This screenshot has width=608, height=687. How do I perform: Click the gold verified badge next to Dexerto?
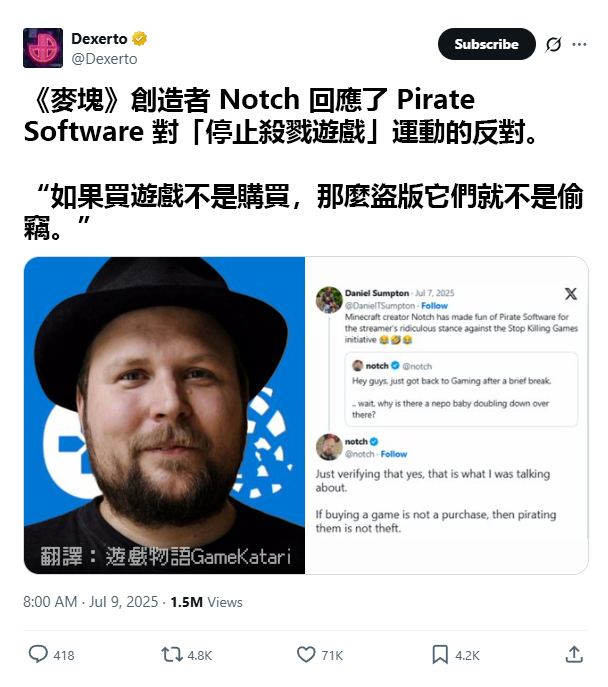(140, 39)
